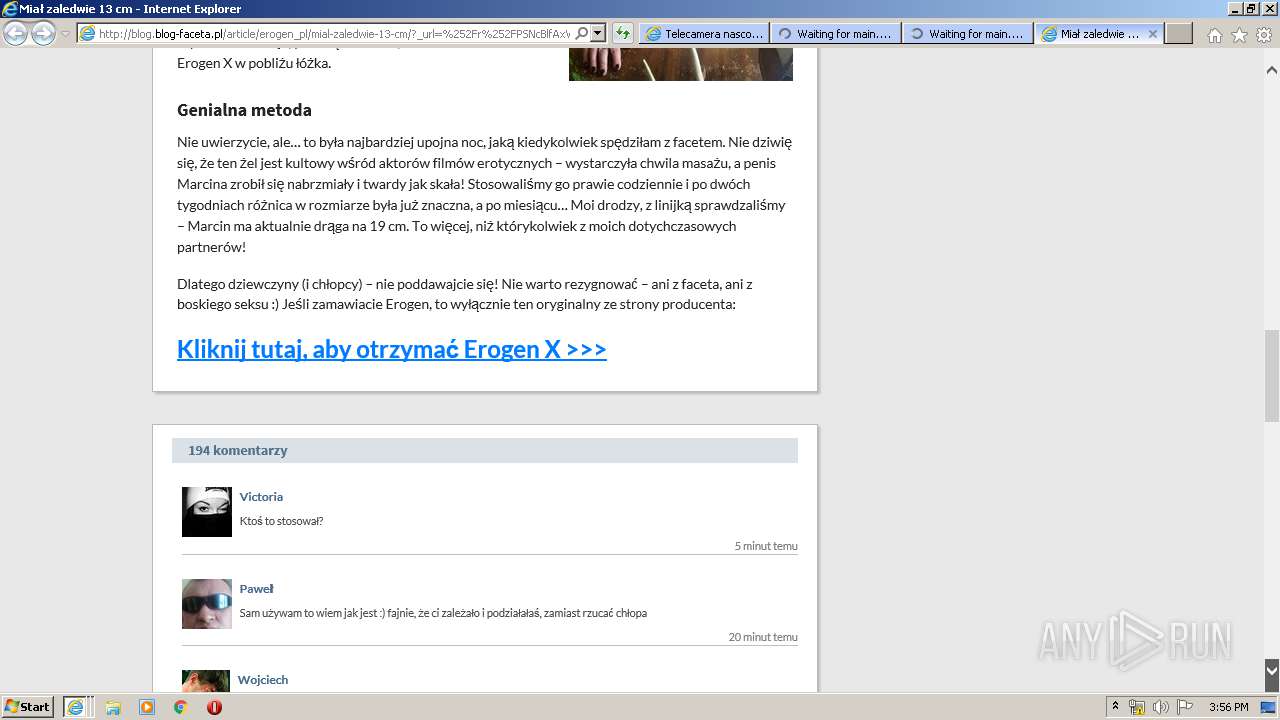The width and height of the screenshot is (1280, 720).
Task: Click Victoria's avatar image
Action: point(207,512)
